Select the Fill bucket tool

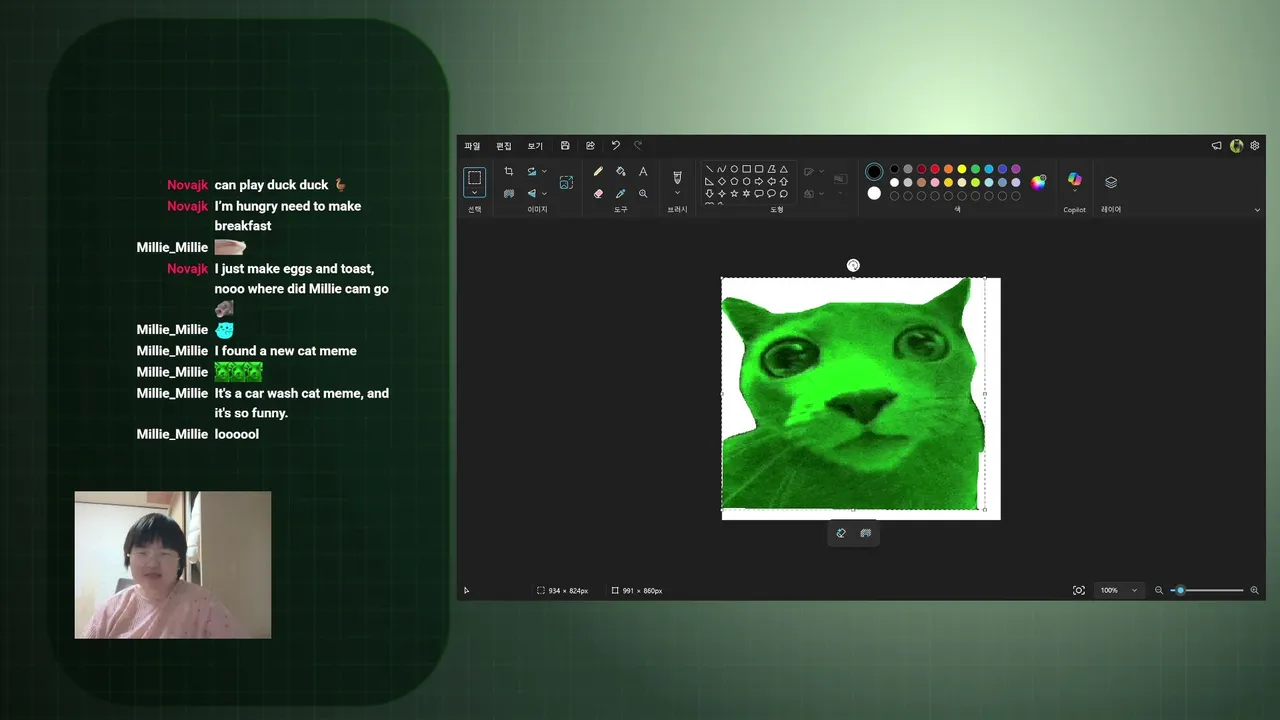[x=620, y=172]
